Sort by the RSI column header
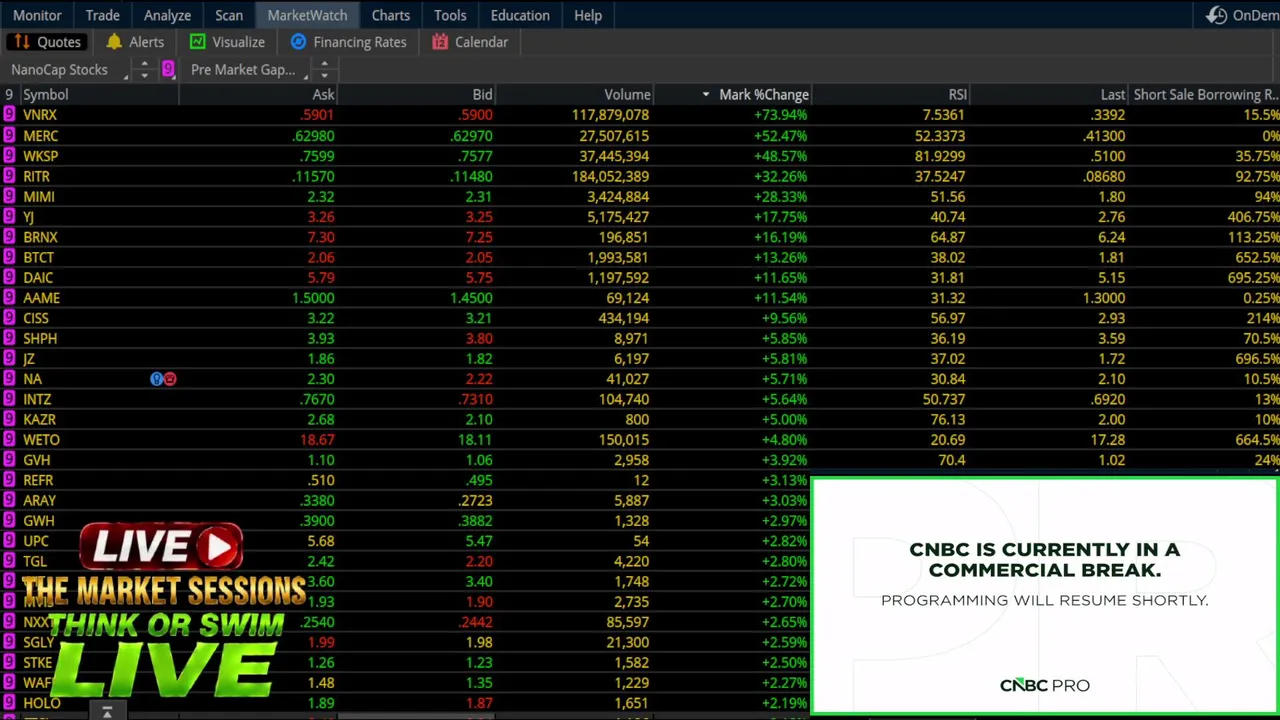The height and width of the screenshot is (720, 1280). [x=891, y=94]
